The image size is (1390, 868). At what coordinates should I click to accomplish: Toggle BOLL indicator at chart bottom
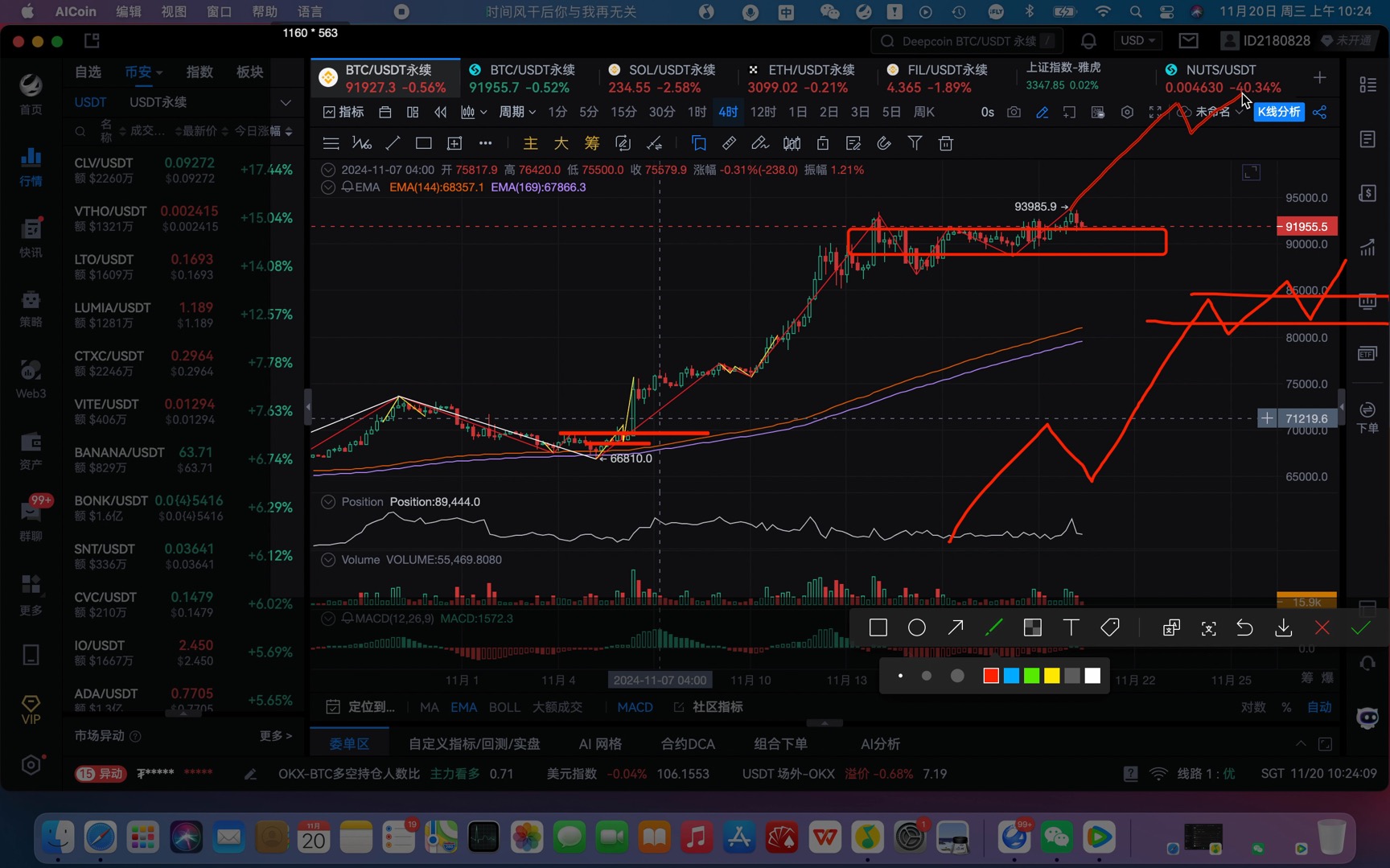pyautogui.click(x=504, y=706)
